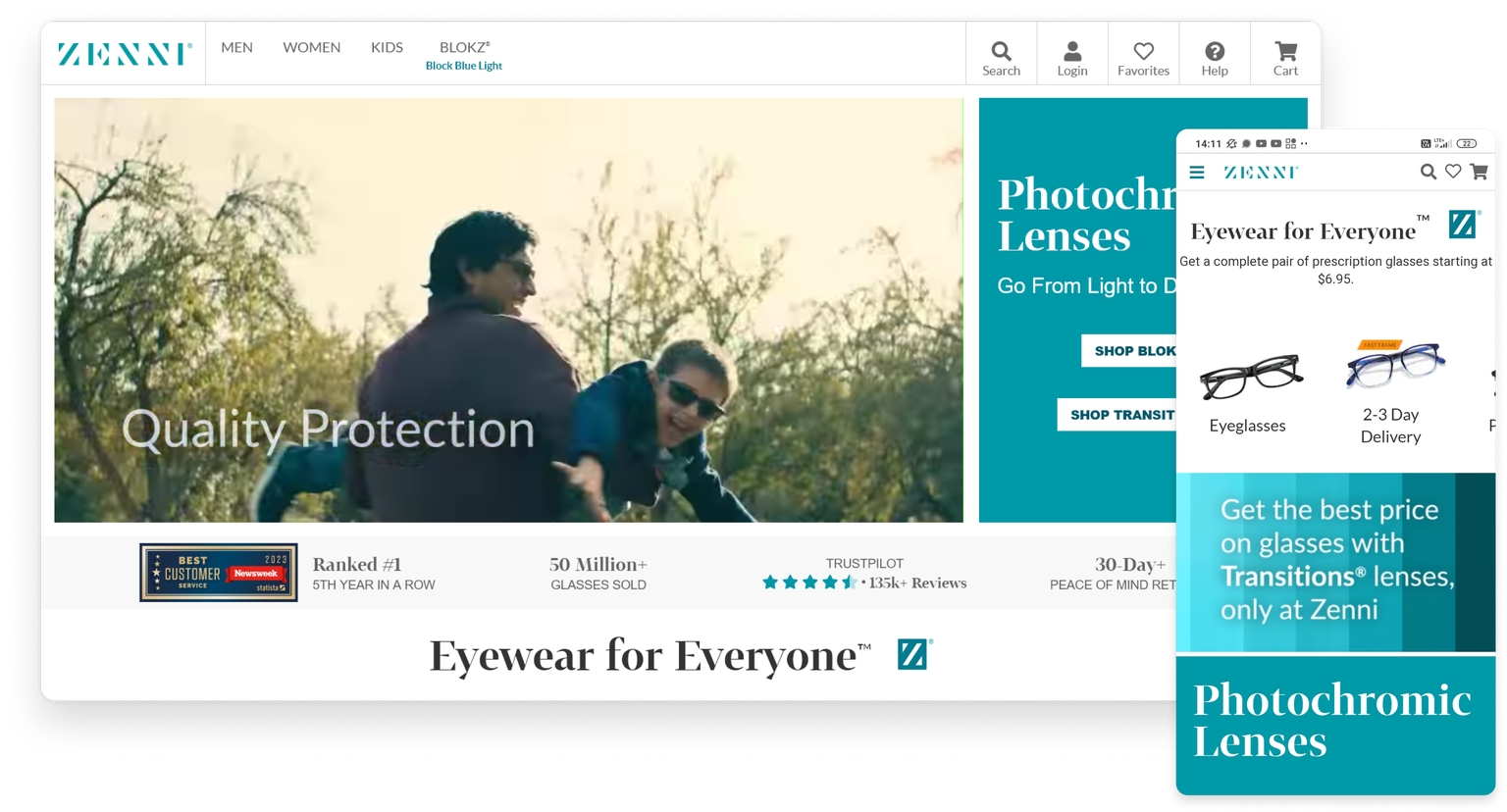Click the Trustpilot star rating
Image resolution: width=1507 pixels, height=812 pixels.
808,583
